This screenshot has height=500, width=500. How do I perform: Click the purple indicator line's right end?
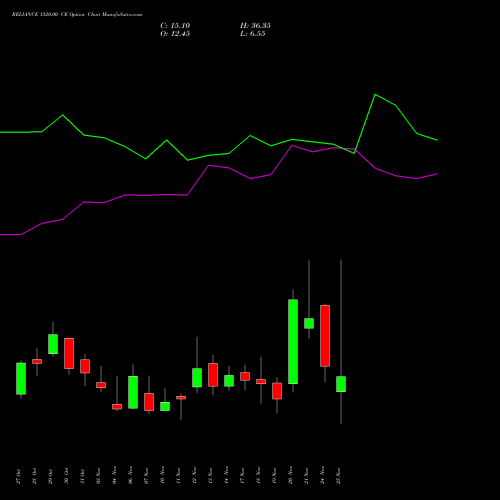click(437, 174)
